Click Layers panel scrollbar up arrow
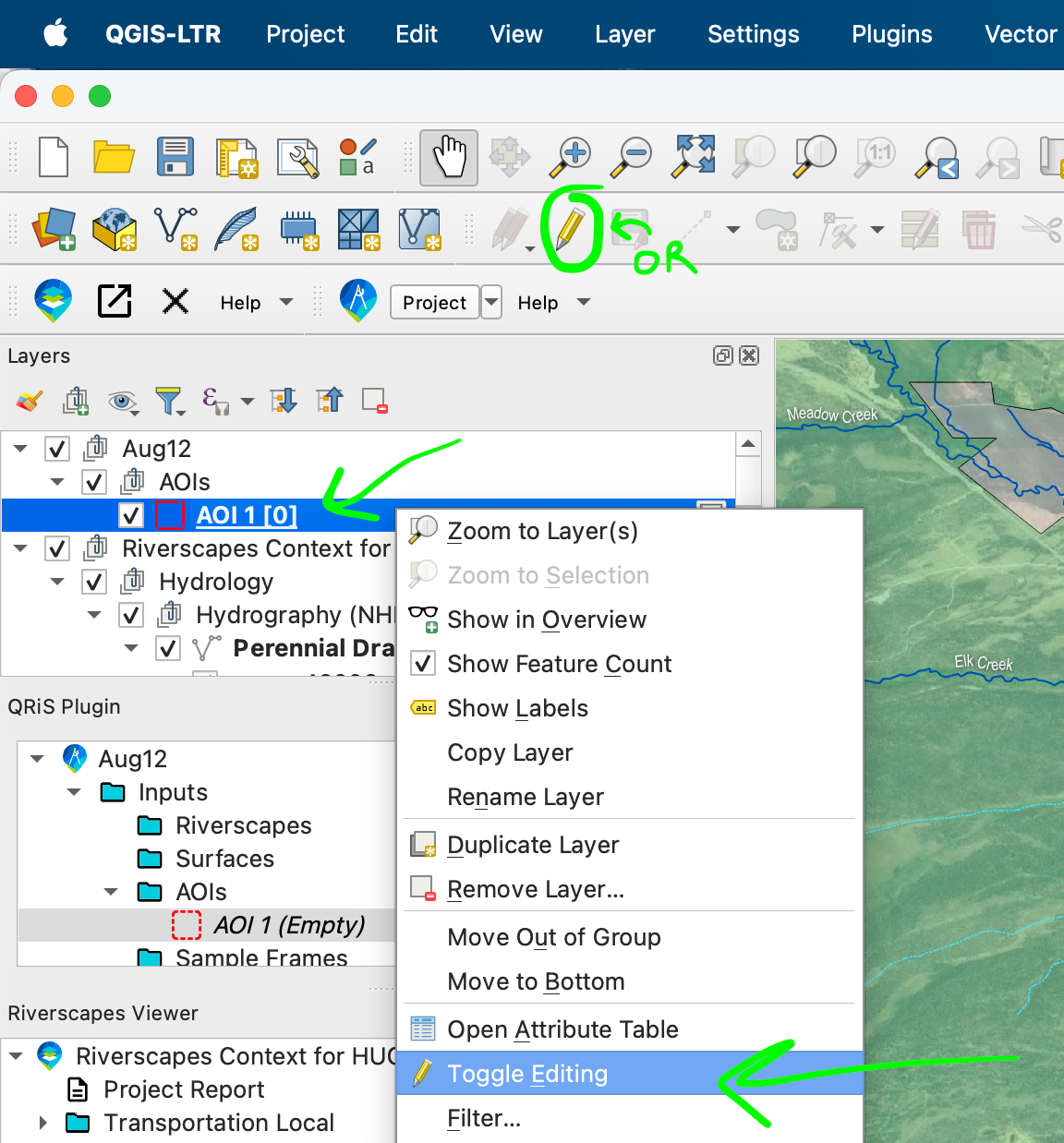 coord(748,444)
